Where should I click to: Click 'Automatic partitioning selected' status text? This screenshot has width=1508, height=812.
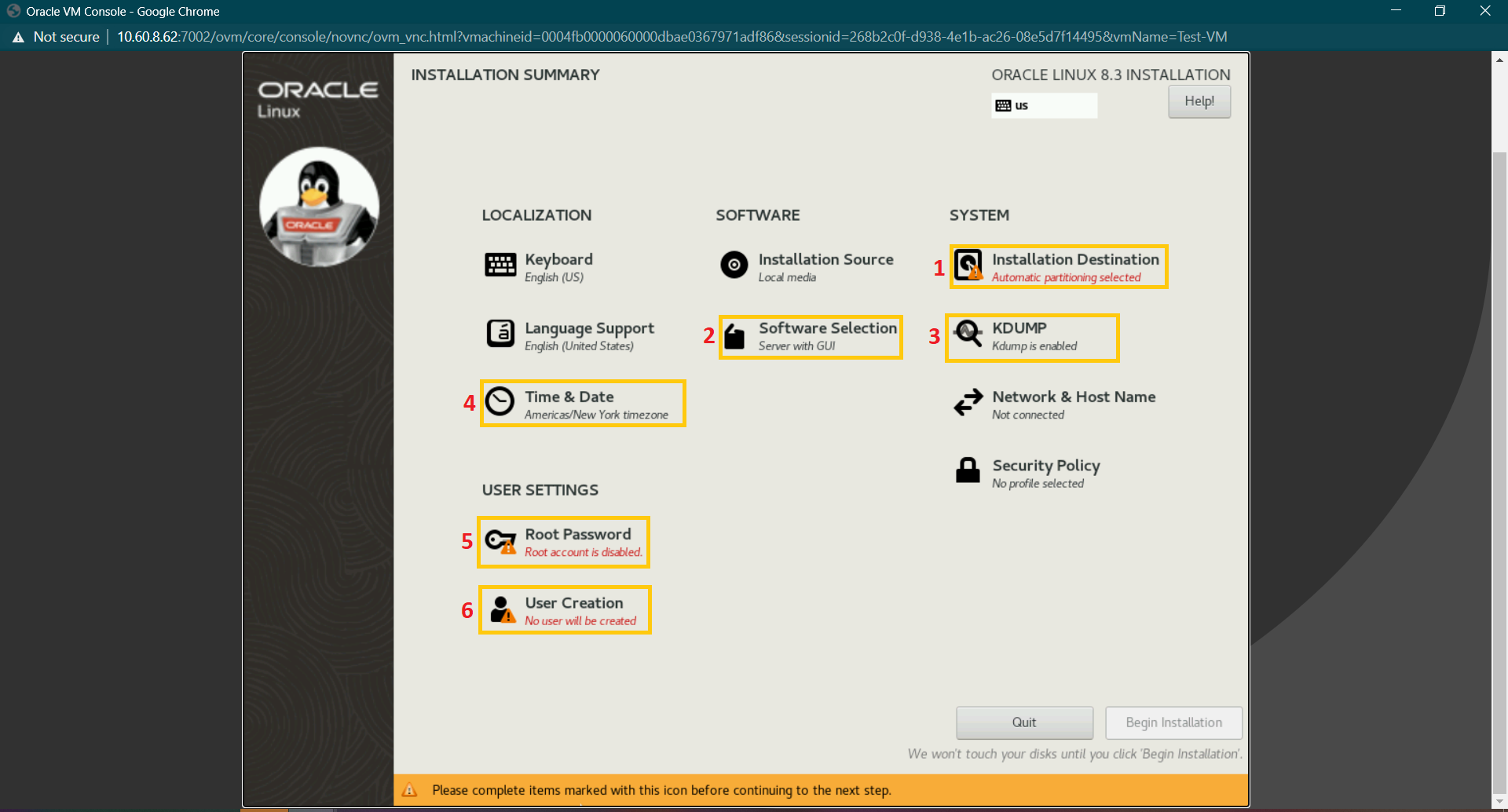pos(1066,277)
